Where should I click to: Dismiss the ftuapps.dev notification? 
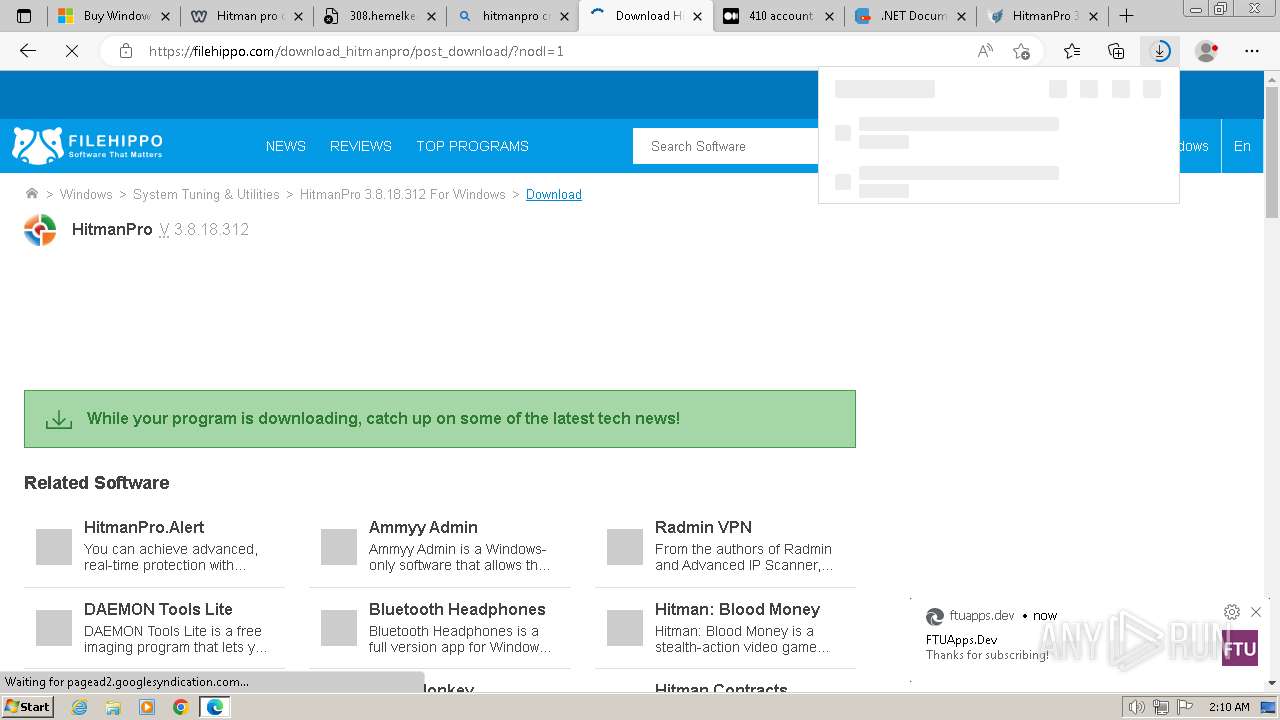1256,612
